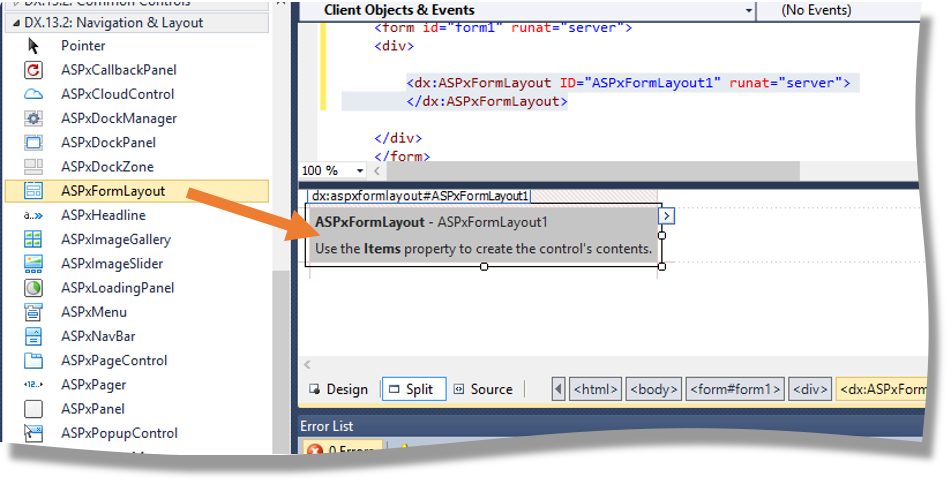Select the ASPxMenu icon
949x482 pixels.
pos(33,312)
